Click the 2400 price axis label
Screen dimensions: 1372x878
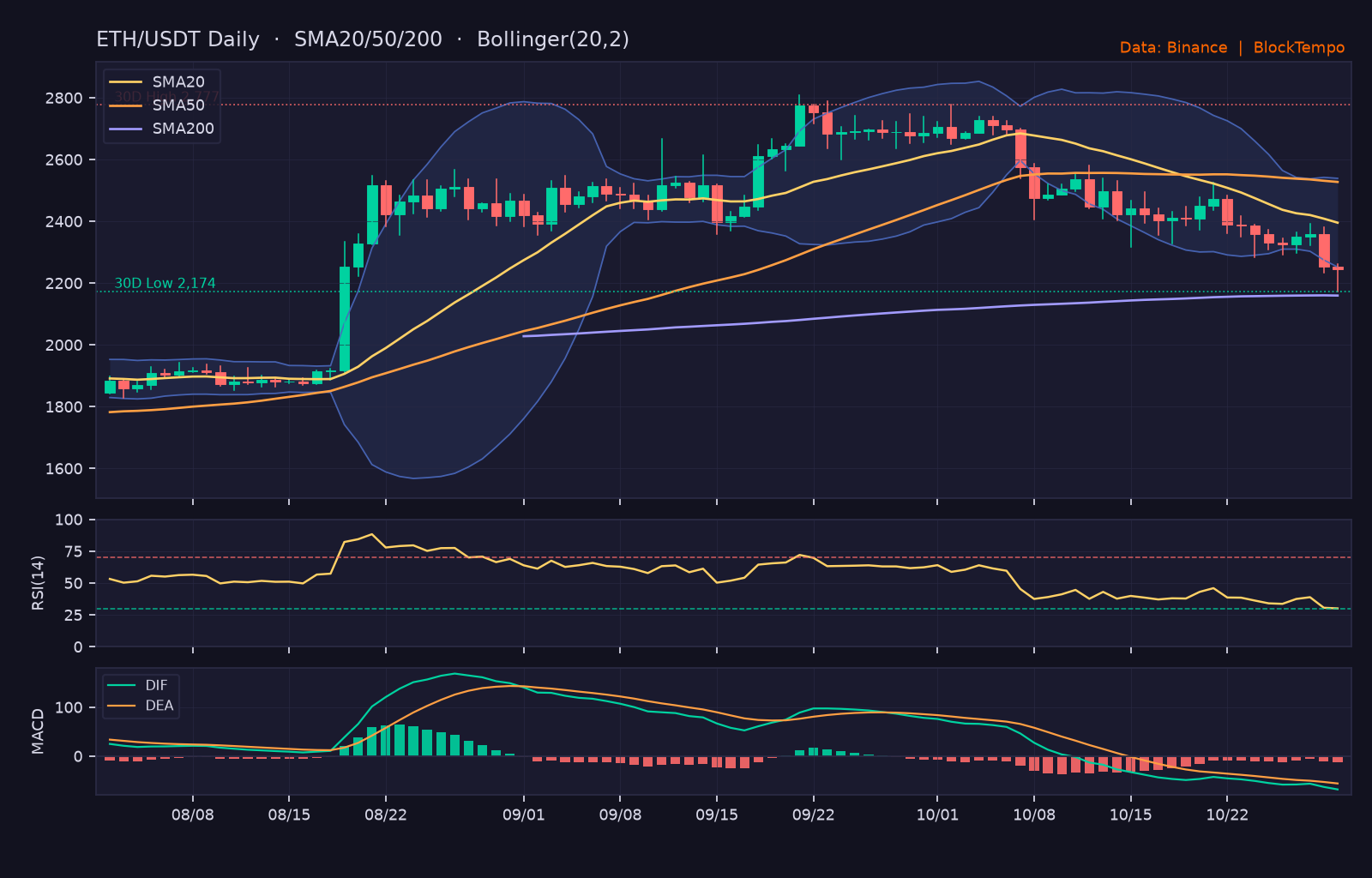click(64, 222)
